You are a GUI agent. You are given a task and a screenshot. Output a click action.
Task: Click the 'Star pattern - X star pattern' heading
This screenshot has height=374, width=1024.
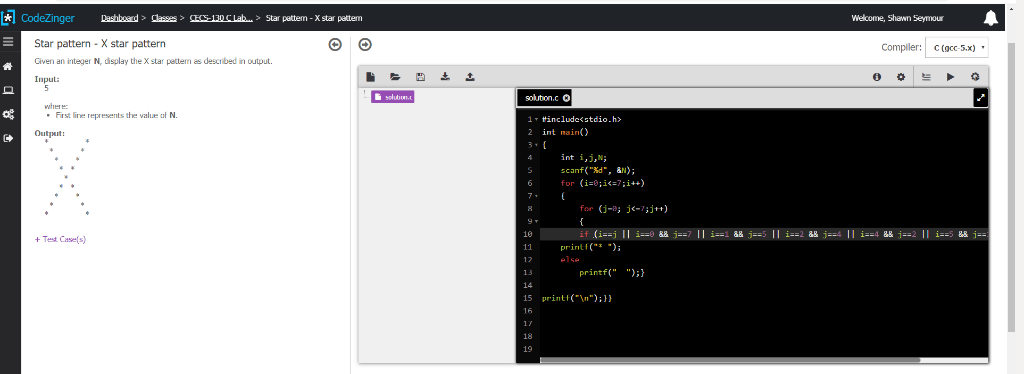coord(100,44)
